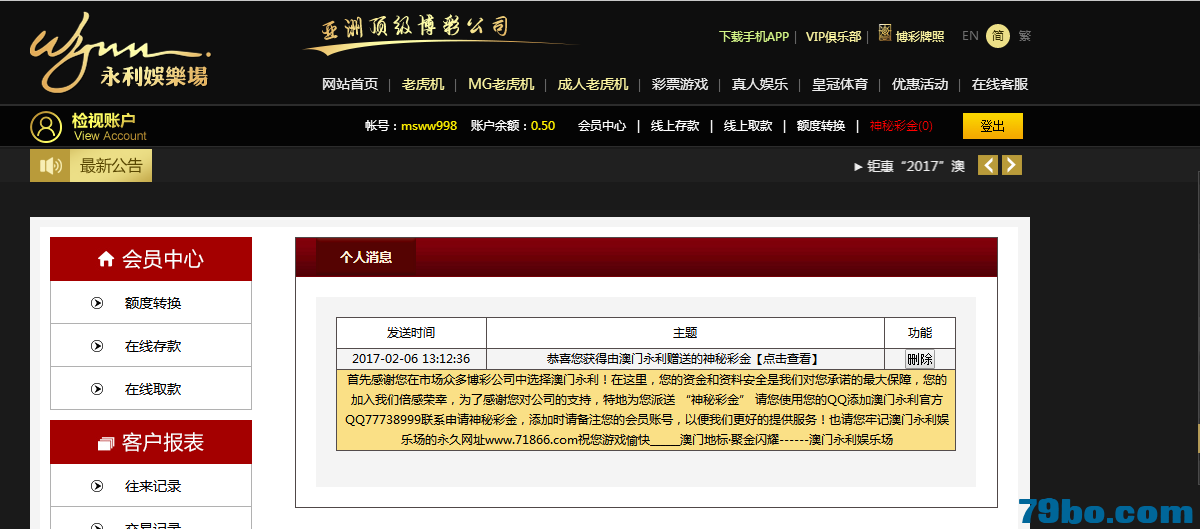
Task: Click the 登出 logout button
Action: (x=993, y=126)
